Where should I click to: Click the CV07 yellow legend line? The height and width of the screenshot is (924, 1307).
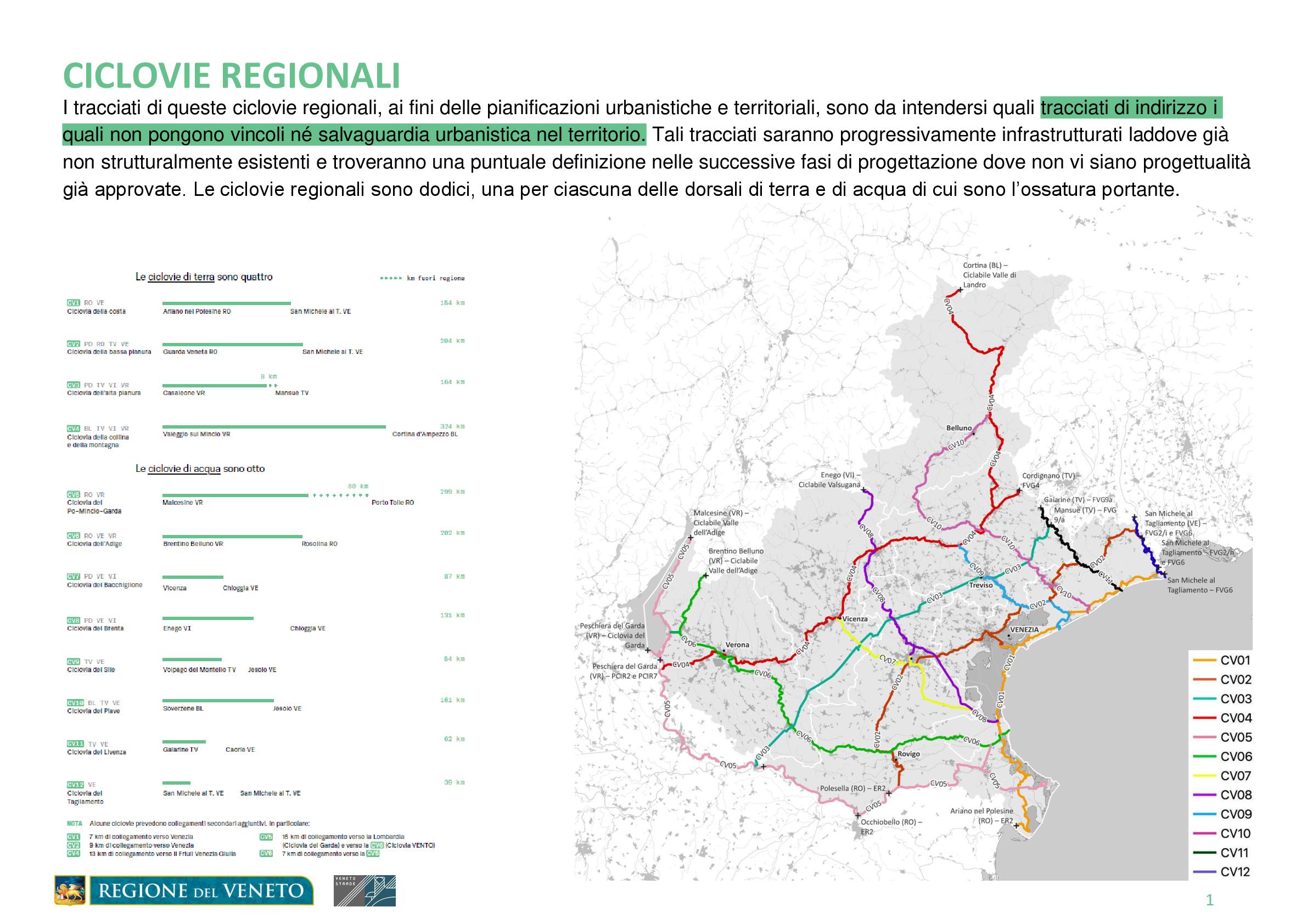[1204, 776]
